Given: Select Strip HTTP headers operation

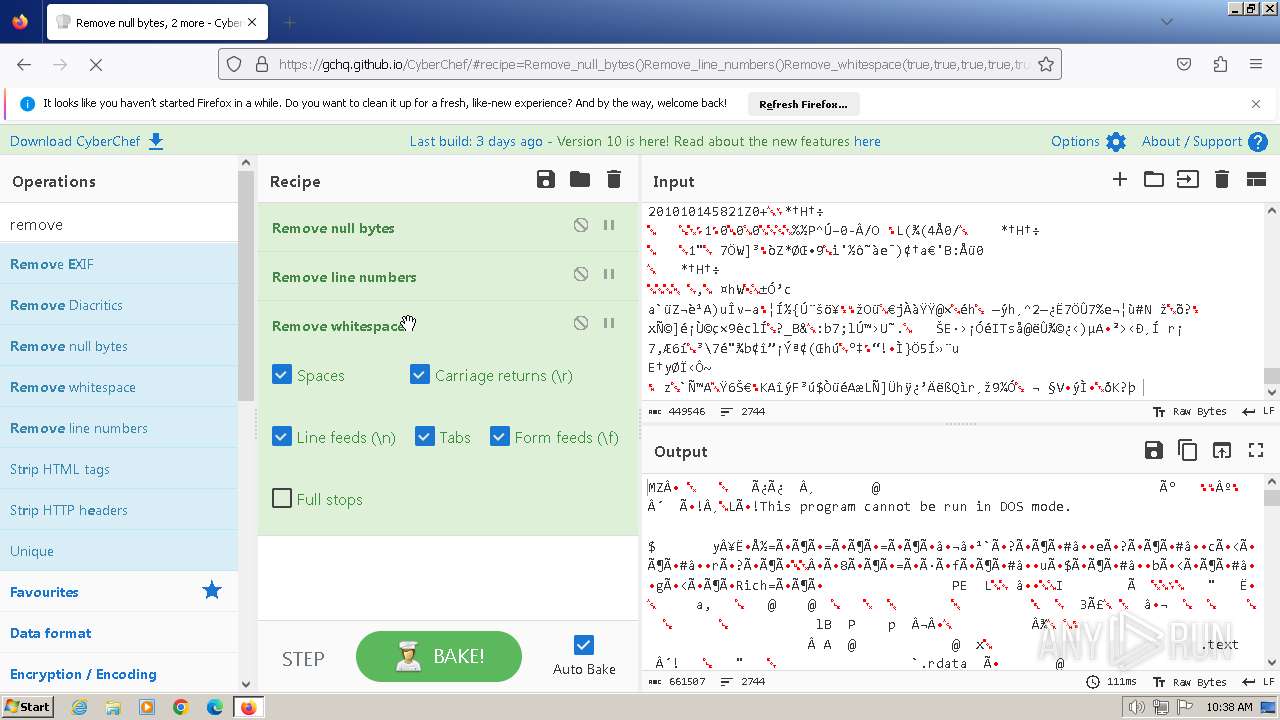Looking at the screenshot, I should pos(119,510).
